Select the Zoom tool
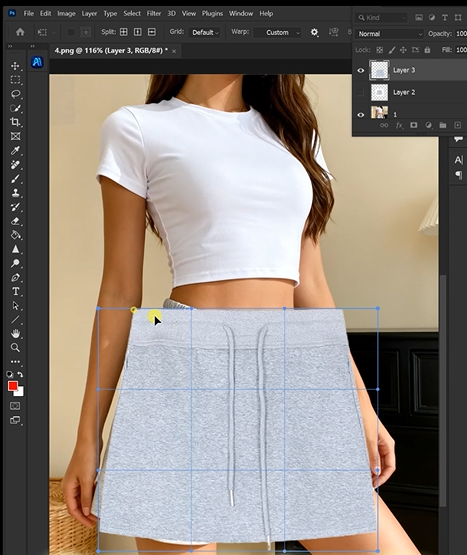This screenshot has height=555, width=467. pos(15,348)
